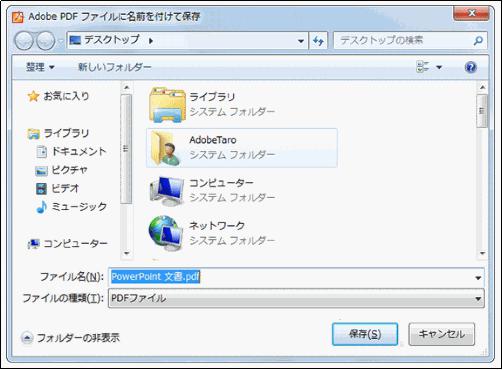Open ビデオ in navigation pane

65,189
